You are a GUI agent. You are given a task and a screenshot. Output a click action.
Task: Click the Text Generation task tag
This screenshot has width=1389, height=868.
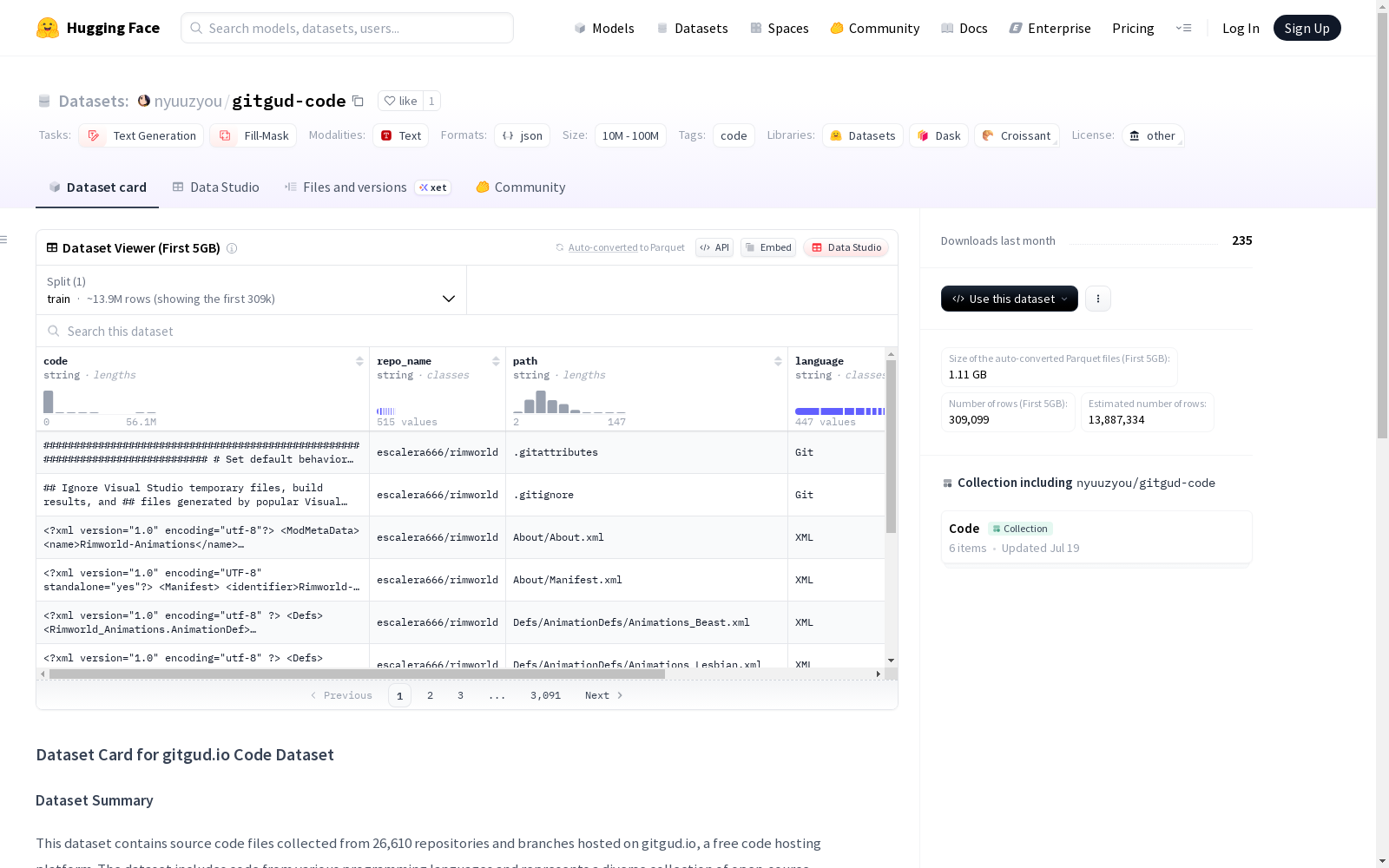click(142, 135)
